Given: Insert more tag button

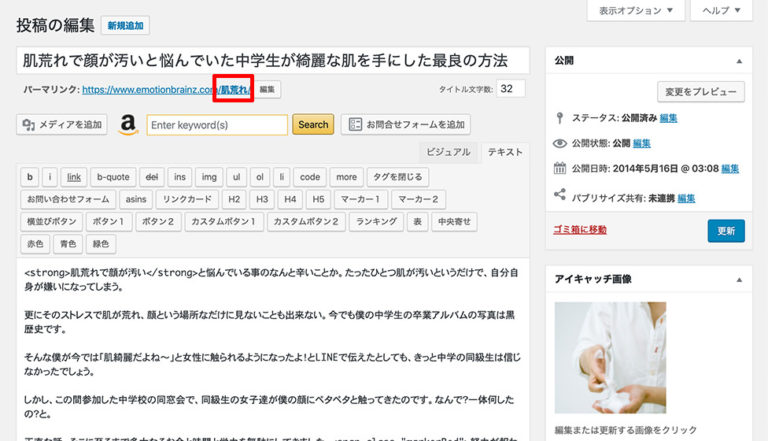Looking at the screenshot, I should [x=346, y=177].
